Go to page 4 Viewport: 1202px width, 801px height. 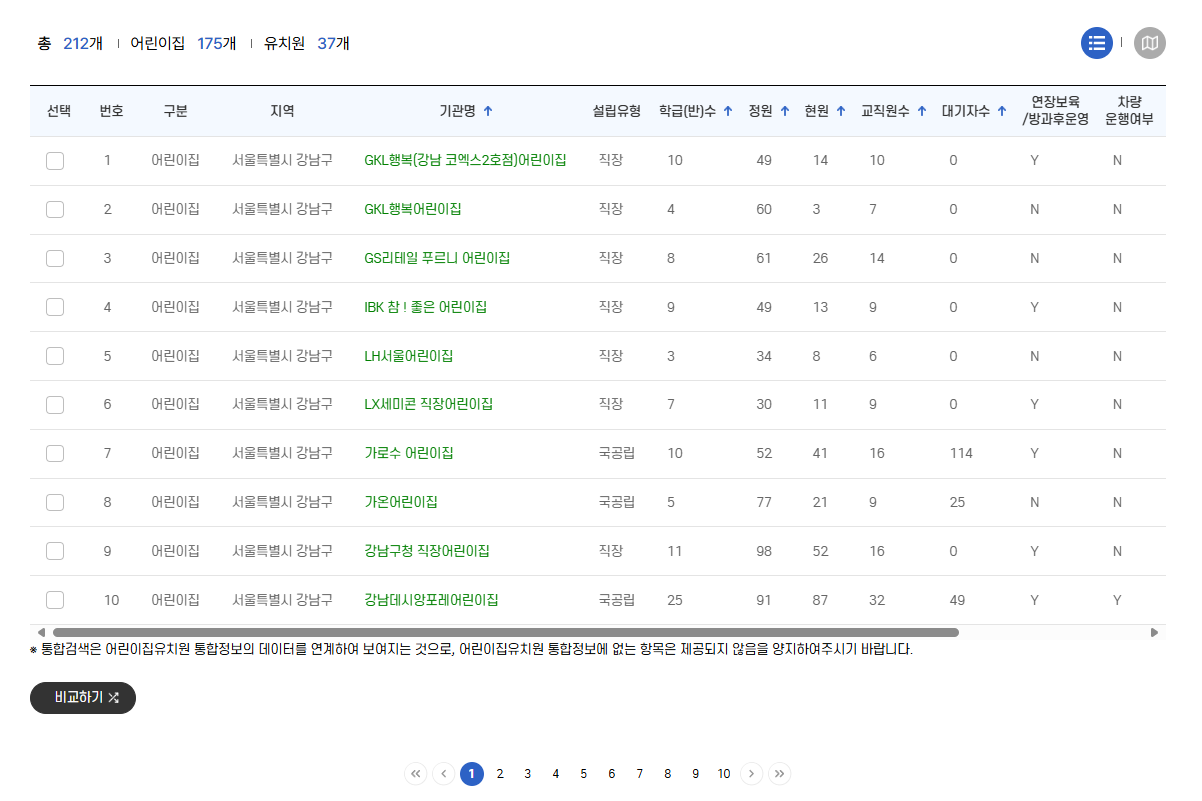pos(556,773)
